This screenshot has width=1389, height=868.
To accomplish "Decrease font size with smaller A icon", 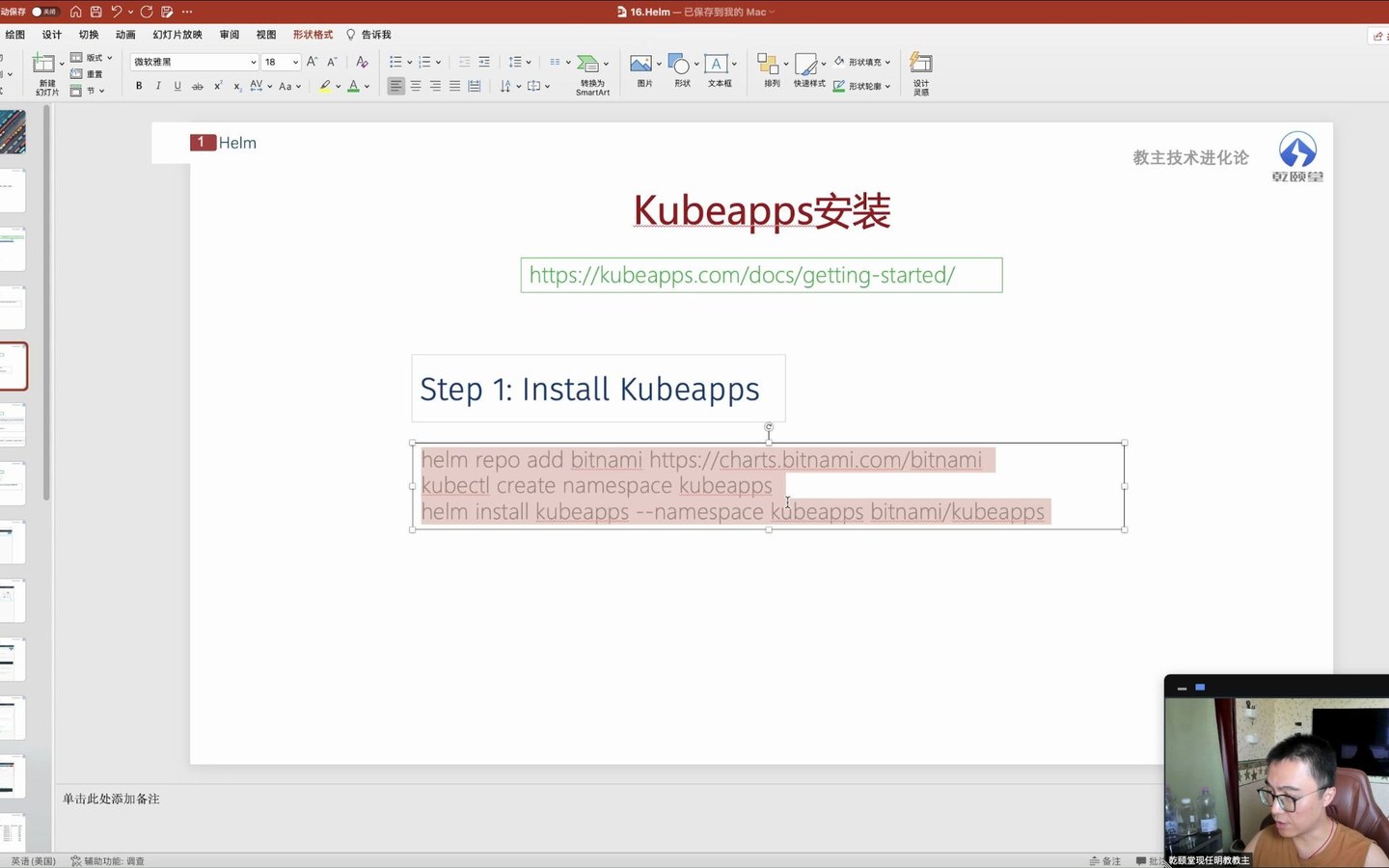I will tap(332, 62).
